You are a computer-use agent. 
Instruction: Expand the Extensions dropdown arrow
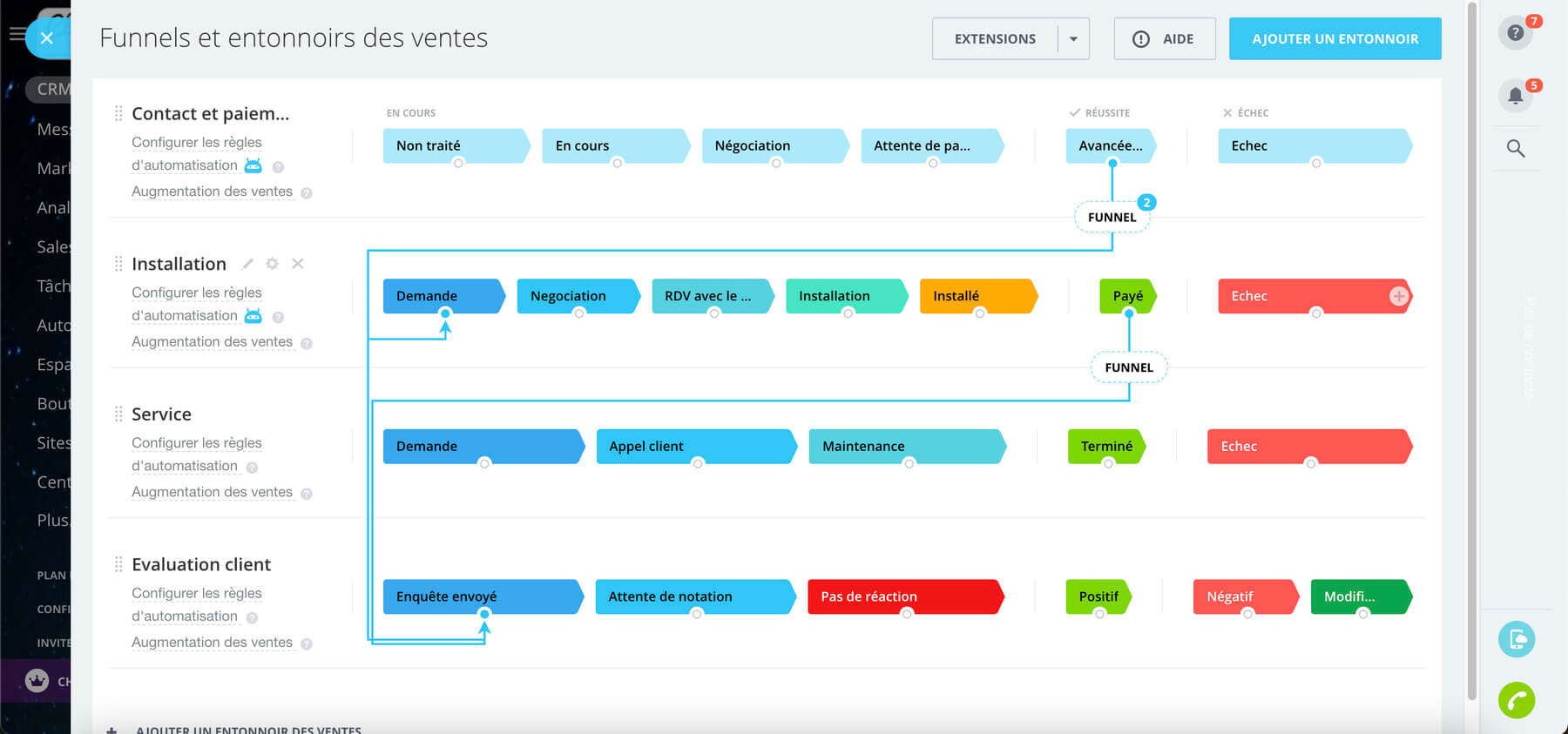(x=1073, y=39)
